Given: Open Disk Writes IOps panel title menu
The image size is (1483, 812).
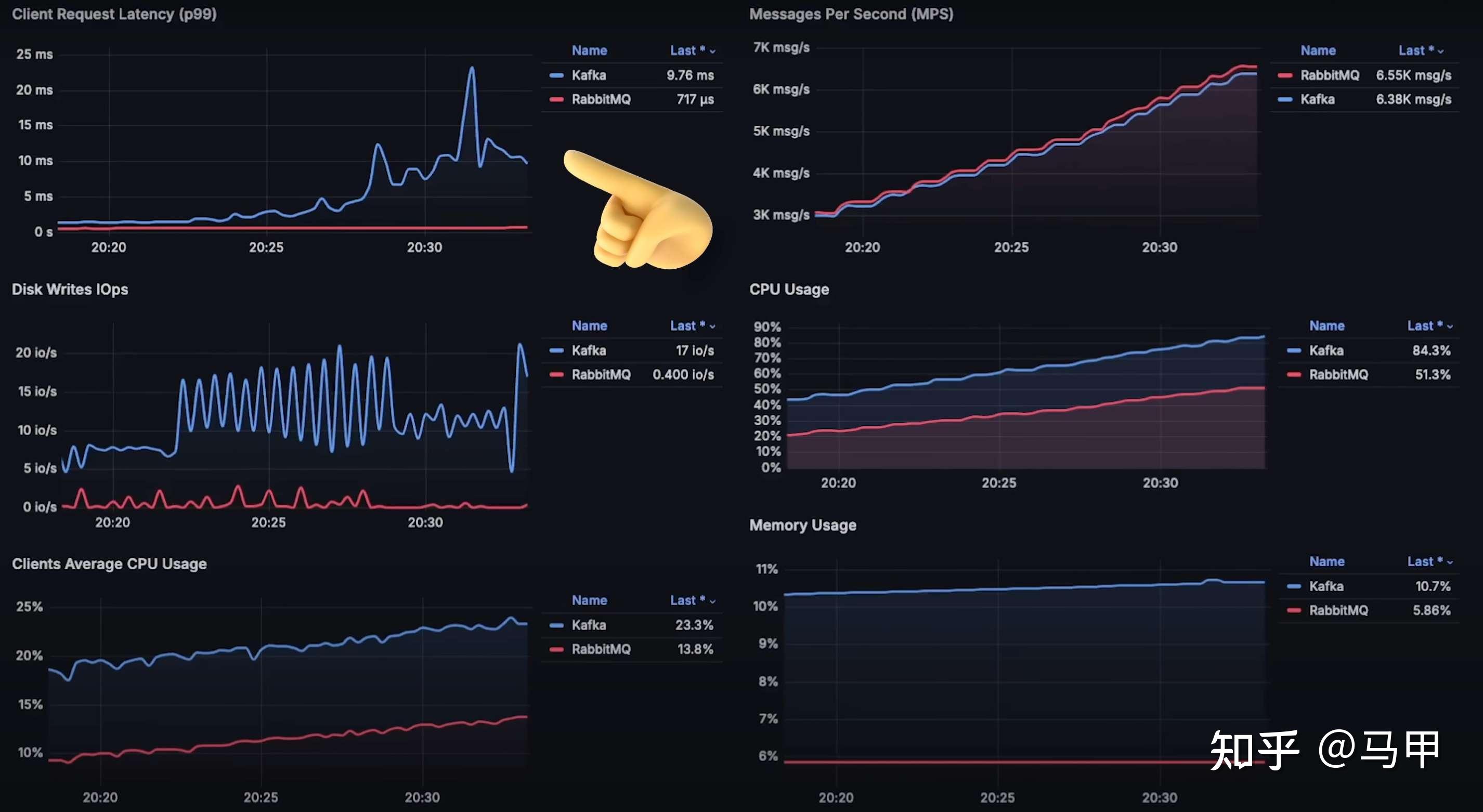Looking at the screenshot, I should click(70, 289).
